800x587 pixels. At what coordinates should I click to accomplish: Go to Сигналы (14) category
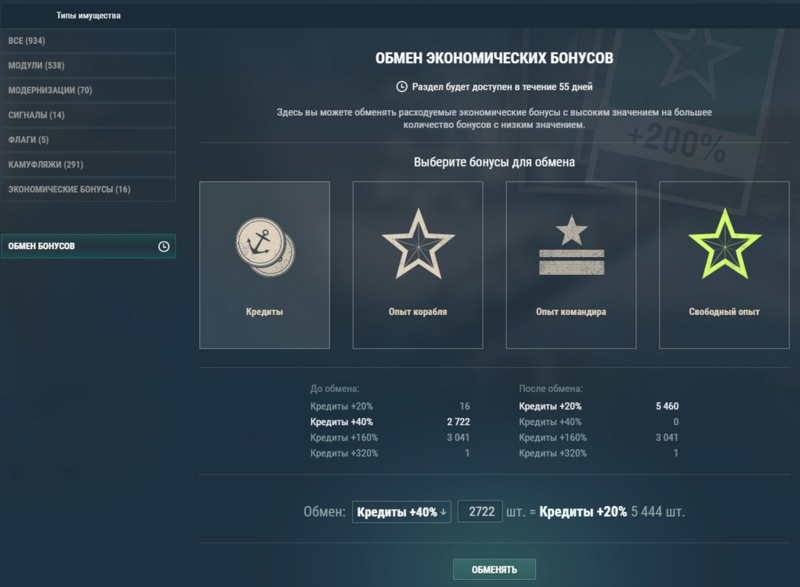88,115
